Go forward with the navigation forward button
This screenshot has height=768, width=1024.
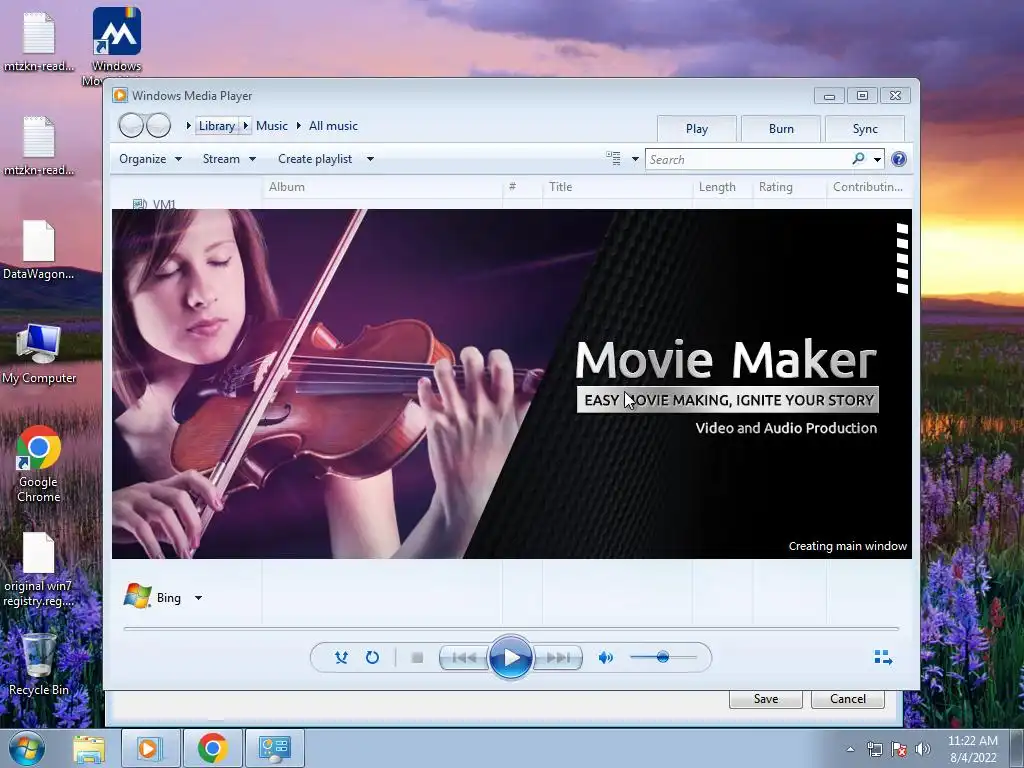158,125
